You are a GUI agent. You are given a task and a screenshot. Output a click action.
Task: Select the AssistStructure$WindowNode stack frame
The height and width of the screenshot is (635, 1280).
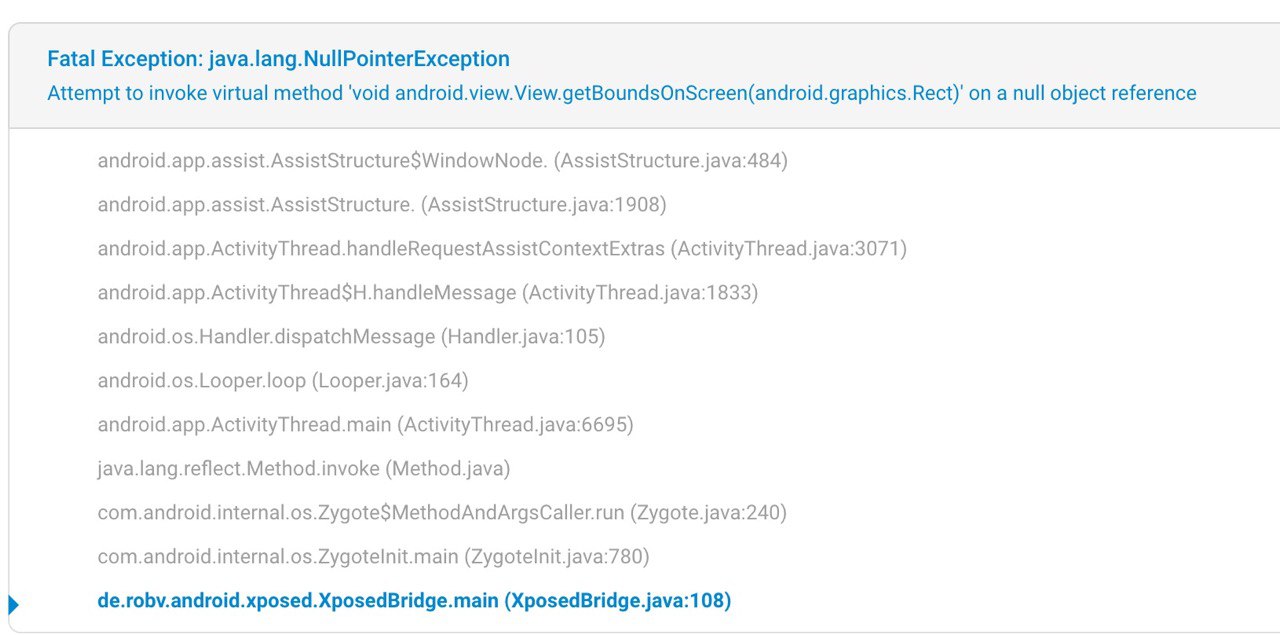(x=442, y=160)
